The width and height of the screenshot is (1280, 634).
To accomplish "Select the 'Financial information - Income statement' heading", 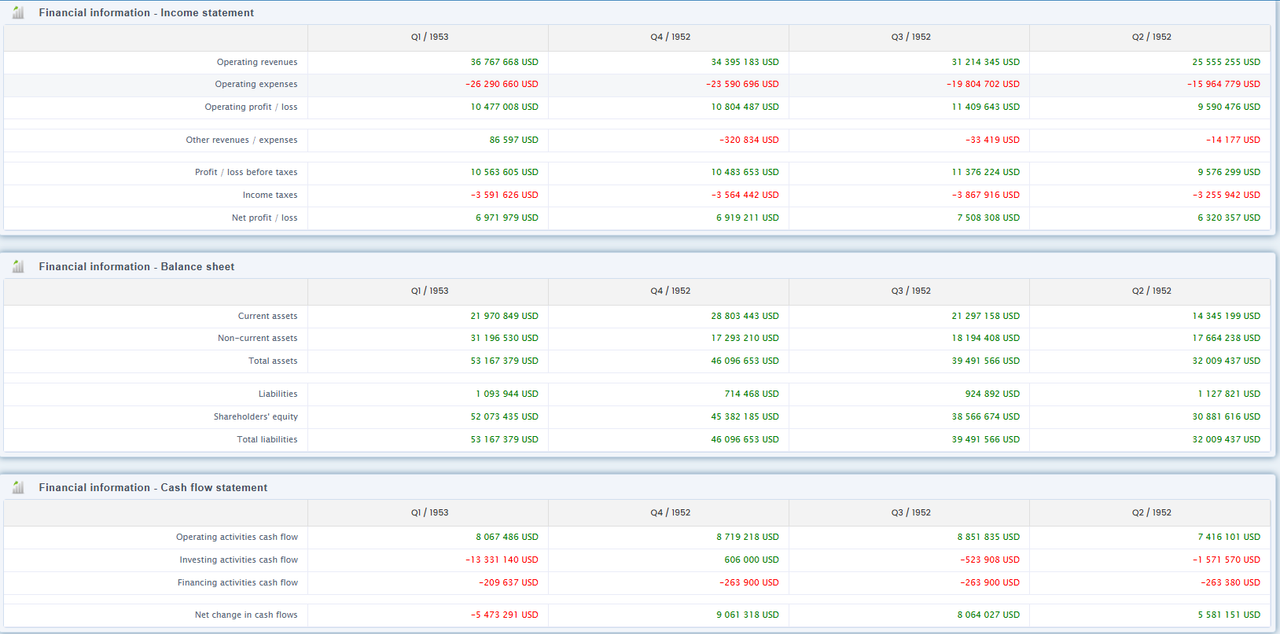I will click(x=146, y=13).
